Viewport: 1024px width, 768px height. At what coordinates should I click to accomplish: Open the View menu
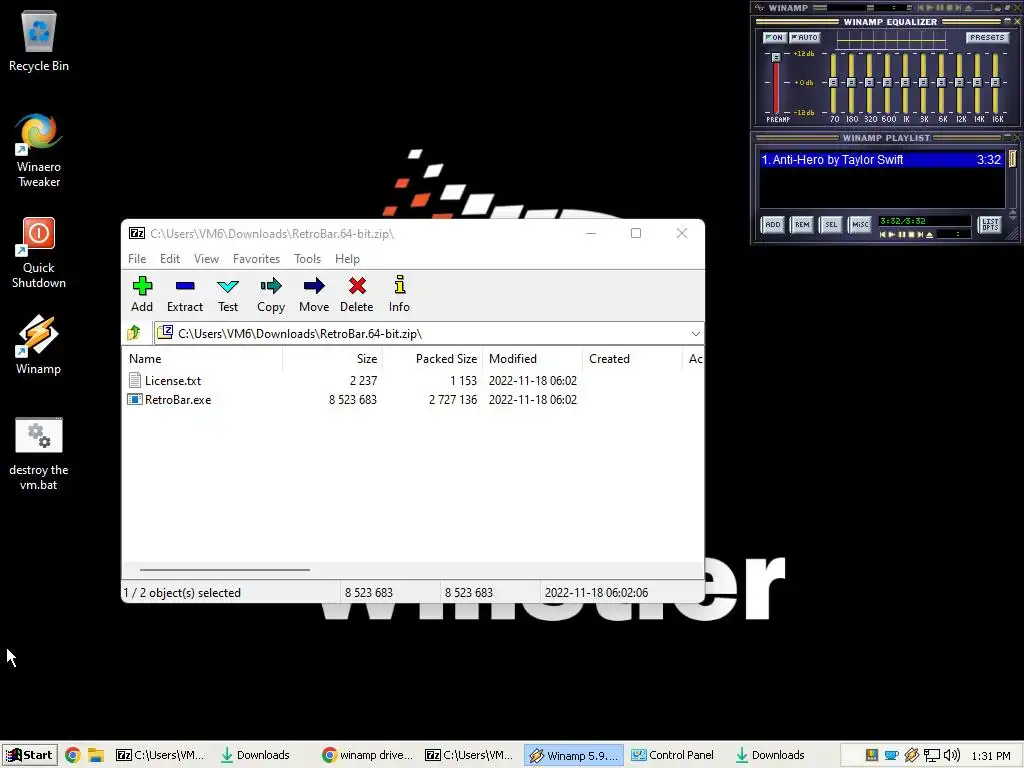pyautogui.click(x=206, y=259)
